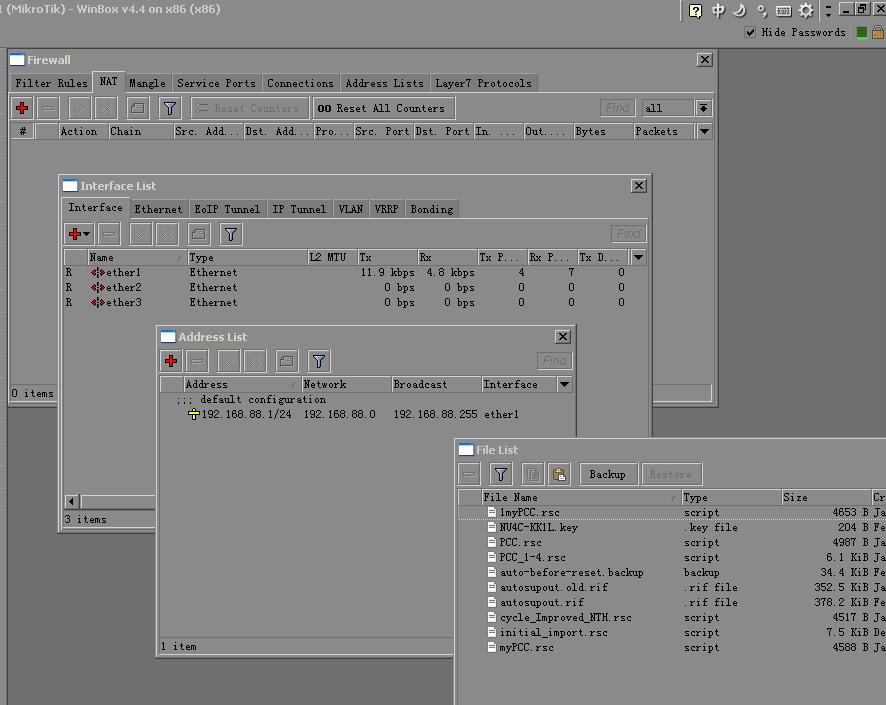Switch to the Filter Rules tab

click(51, 83)
